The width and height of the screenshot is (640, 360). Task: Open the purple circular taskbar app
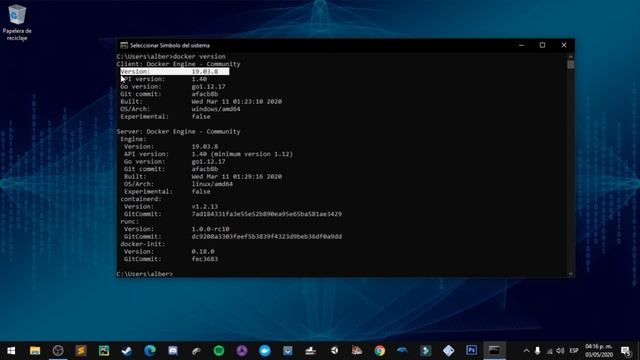point(242,351)
